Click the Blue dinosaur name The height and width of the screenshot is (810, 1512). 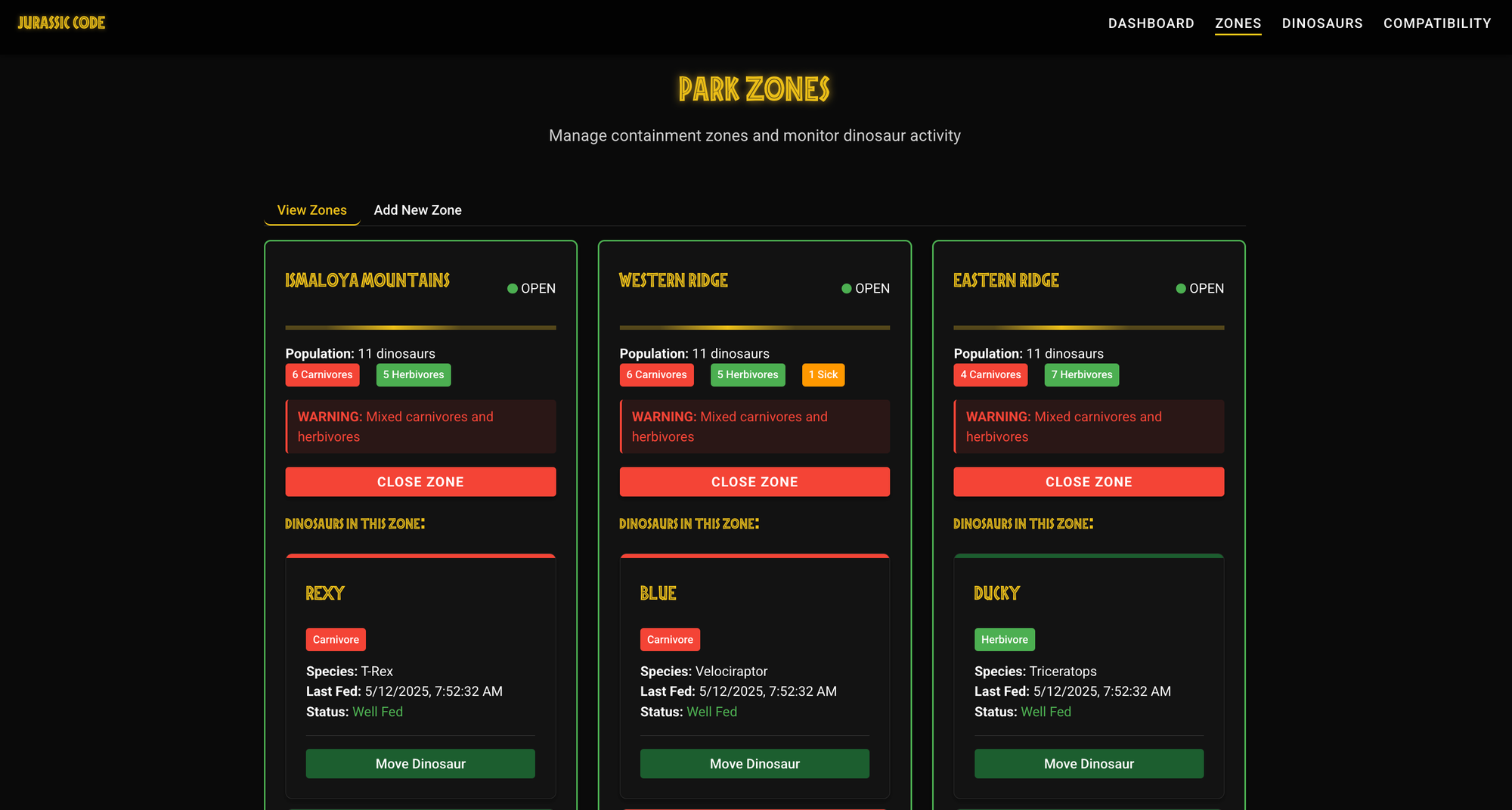tap(658, 594)
